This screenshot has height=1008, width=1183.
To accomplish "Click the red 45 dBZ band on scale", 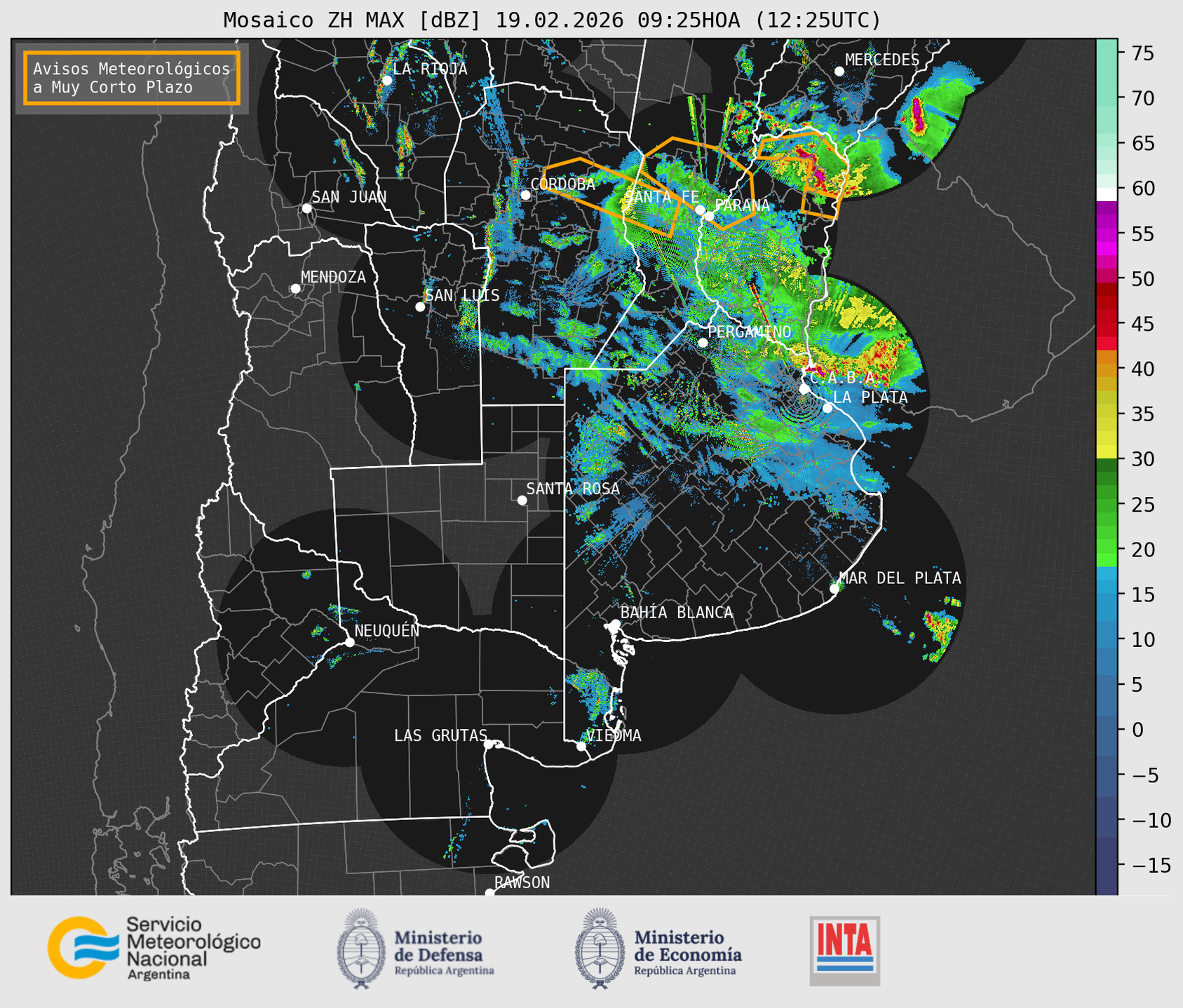I will coord(1107,324).
